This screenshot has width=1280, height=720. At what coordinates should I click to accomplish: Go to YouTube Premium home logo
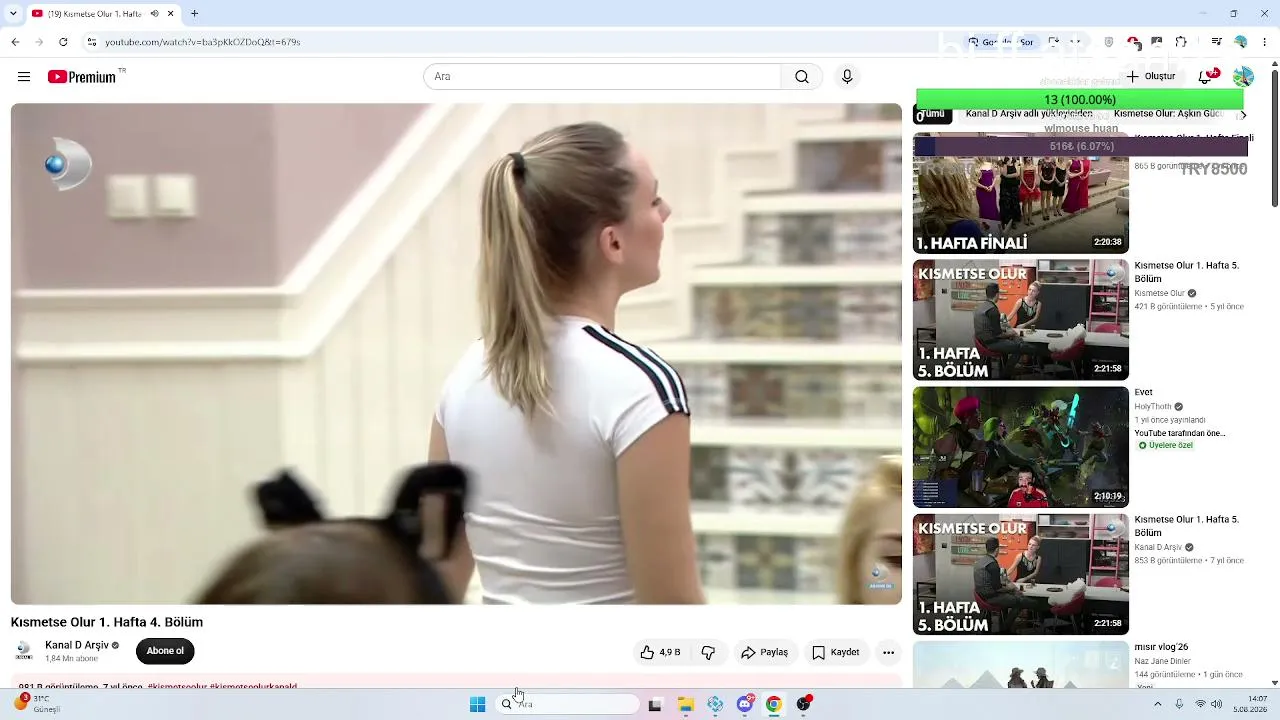(x=81, y=77)
